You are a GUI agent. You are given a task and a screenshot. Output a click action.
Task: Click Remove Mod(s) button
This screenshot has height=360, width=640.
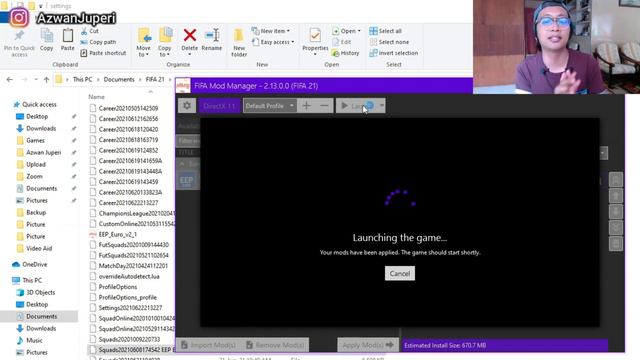276,345
